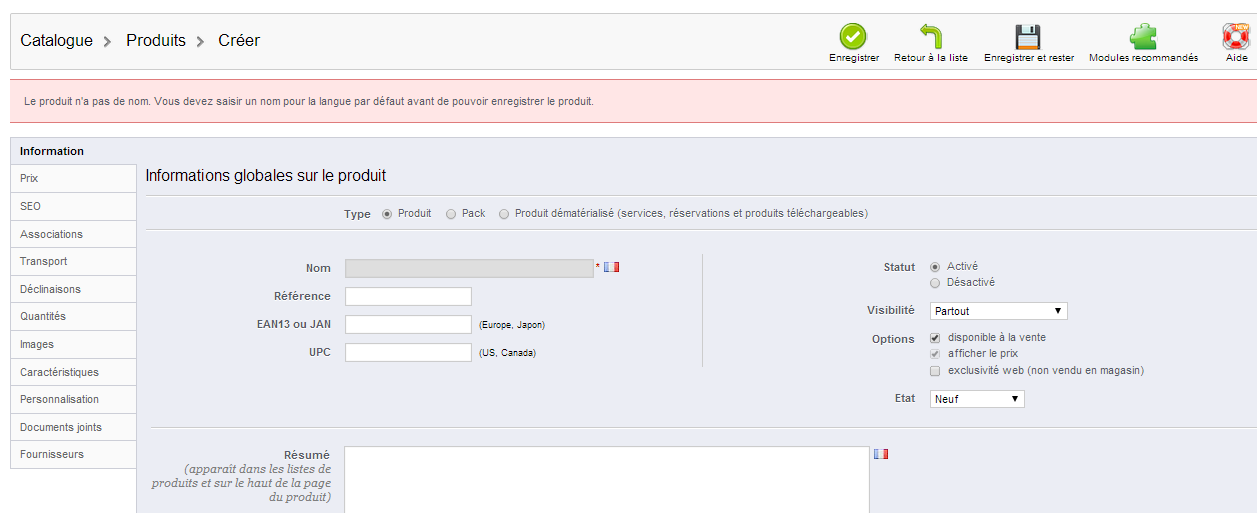Click the green Enregistrer checkmark icon
Image resolution: width=1257 pixels, height=513 pixels.
[x=853, y=37]
